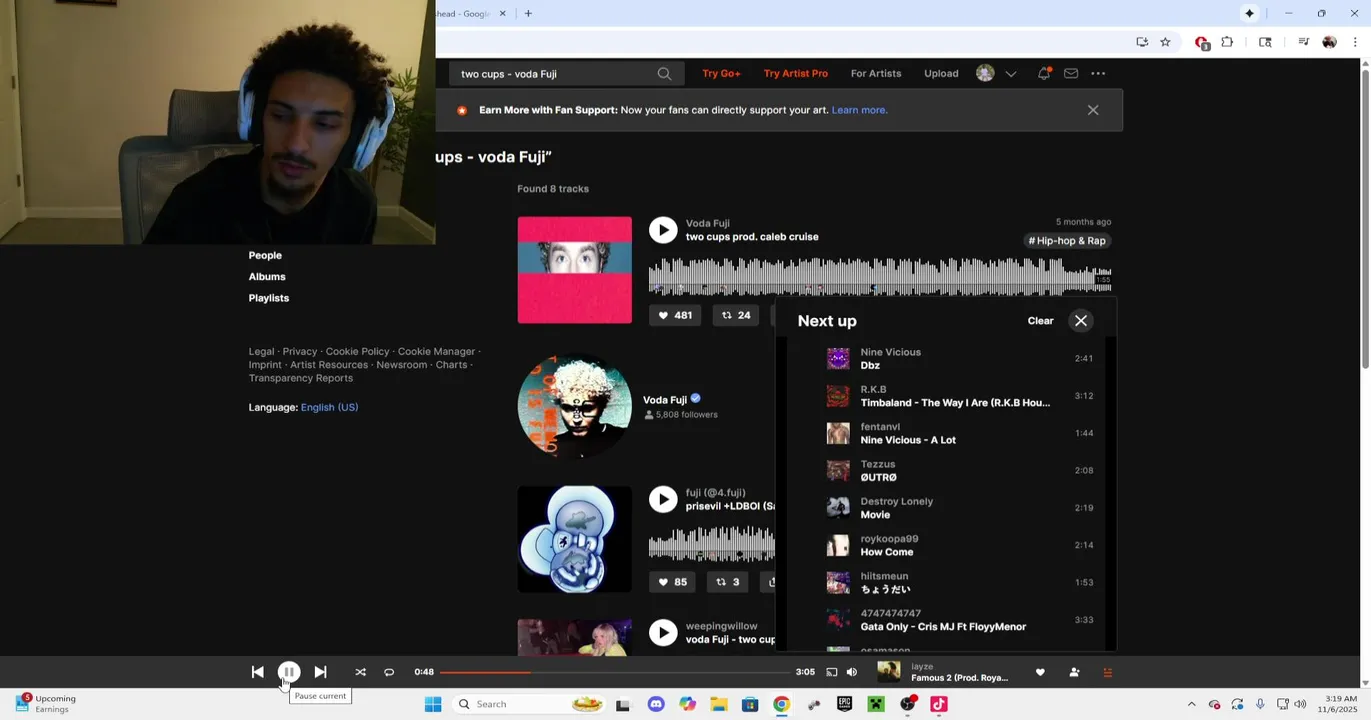Open the Learn more link
1371x720 pixels.
859,110
